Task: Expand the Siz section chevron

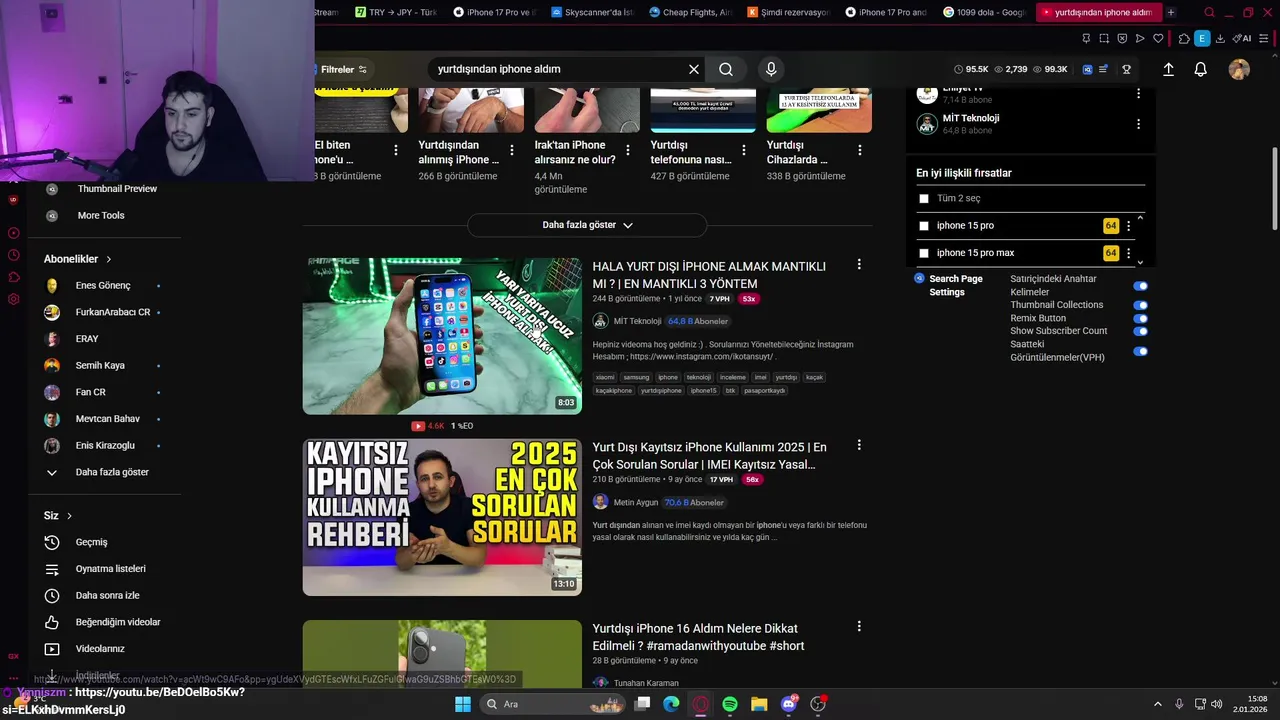Action: [x=69, y=516]
